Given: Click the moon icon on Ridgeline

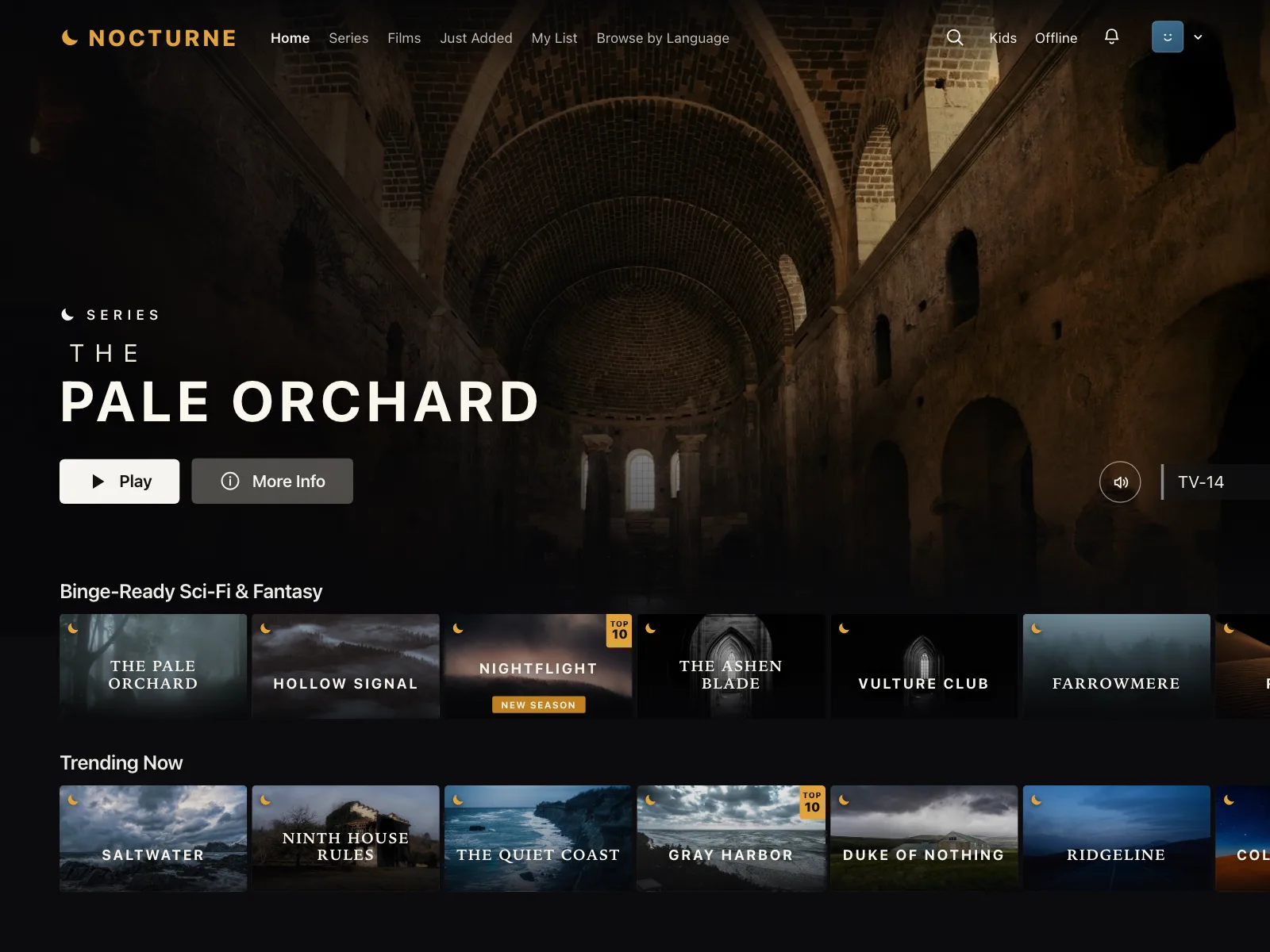Looking at the screenshot, I should click(x=1037, y=800).
